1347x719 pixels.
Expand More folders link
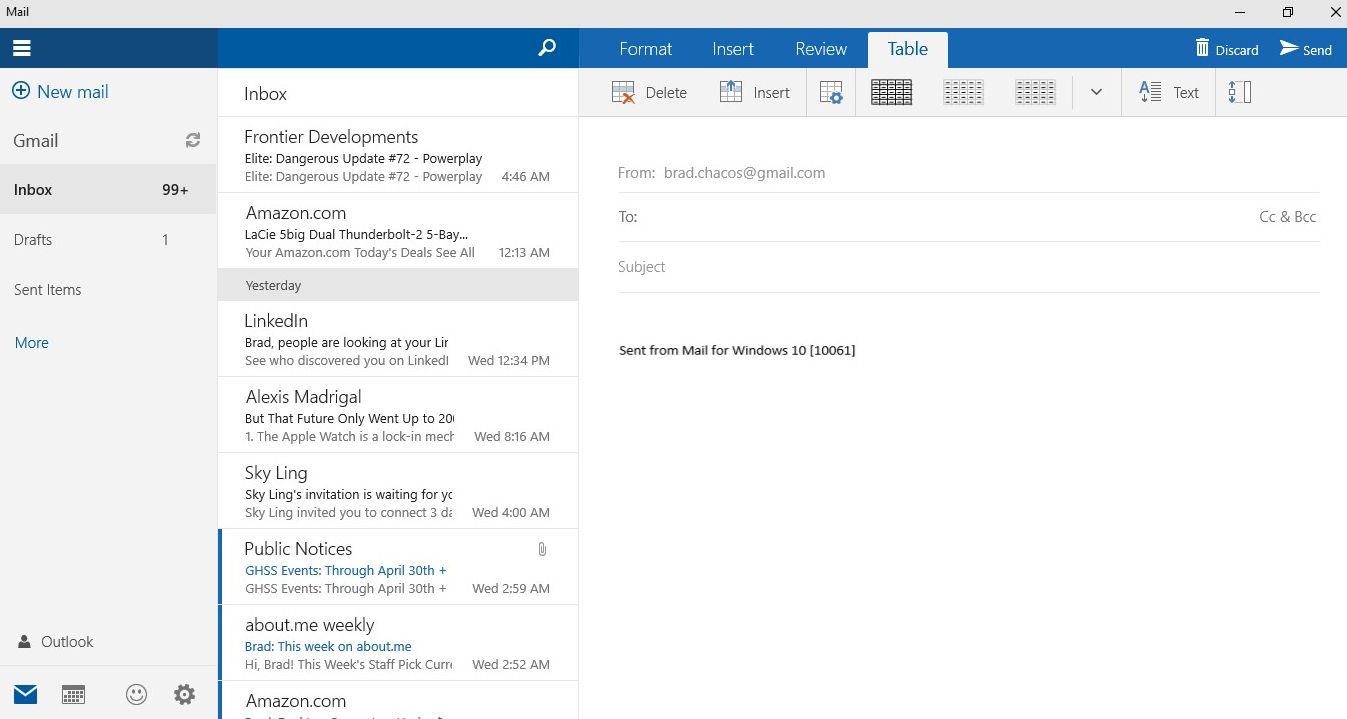pos(31,343)
